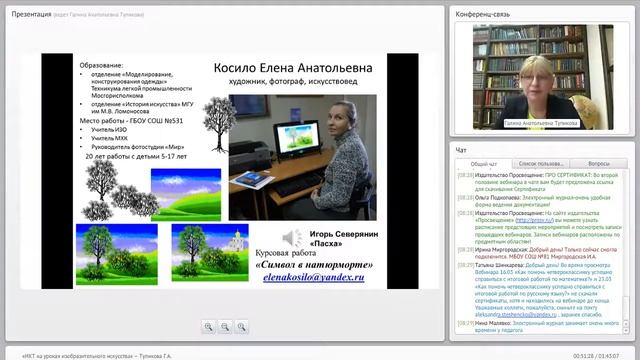Screen dimensions: 640x360
Task: Follow the prosv.ru link in chat
Action: click(534, 220)
